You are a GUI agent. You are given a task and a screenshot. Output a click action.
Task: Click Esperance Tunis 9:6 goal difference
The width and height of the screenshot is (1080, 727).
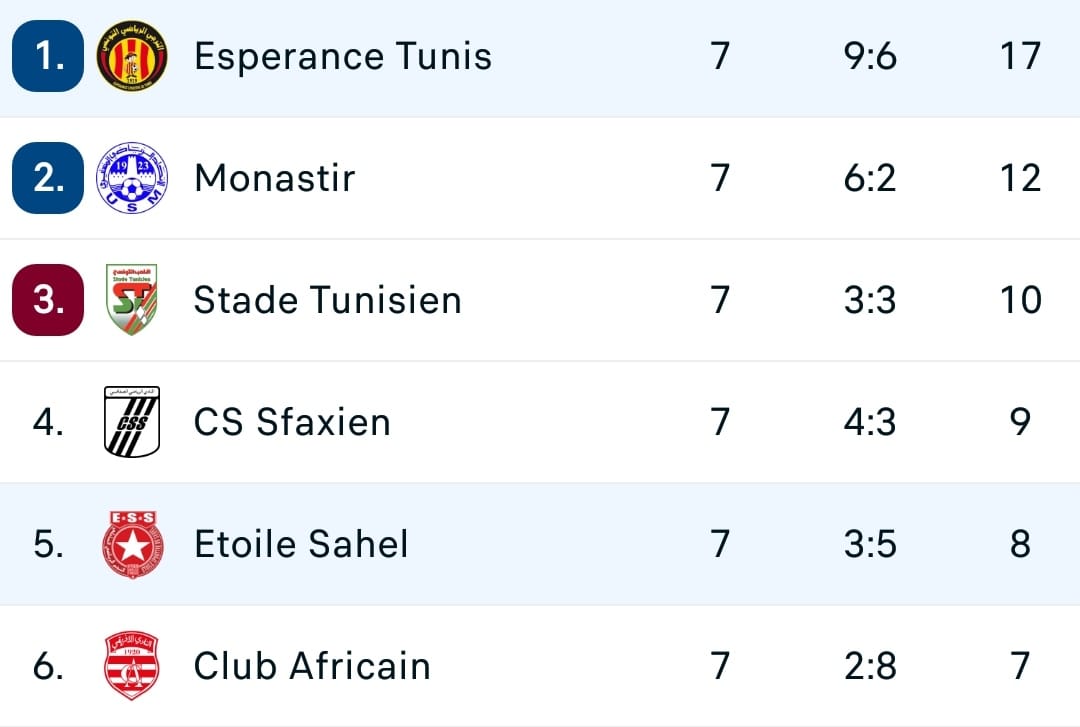coord(870,56)
